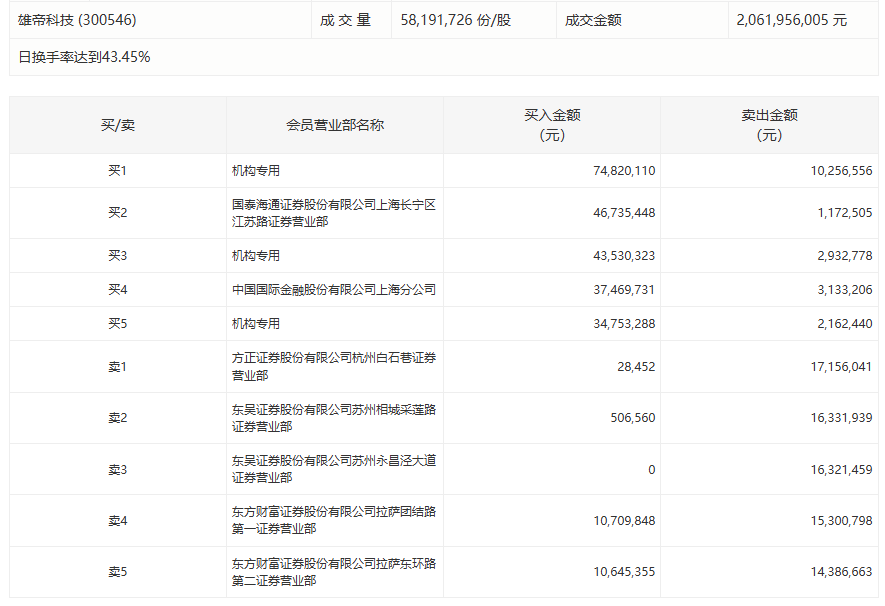This screenshot has height=606, width=885.
Task: Click sell amount 15,300,798
Action: tap(841, 520)
